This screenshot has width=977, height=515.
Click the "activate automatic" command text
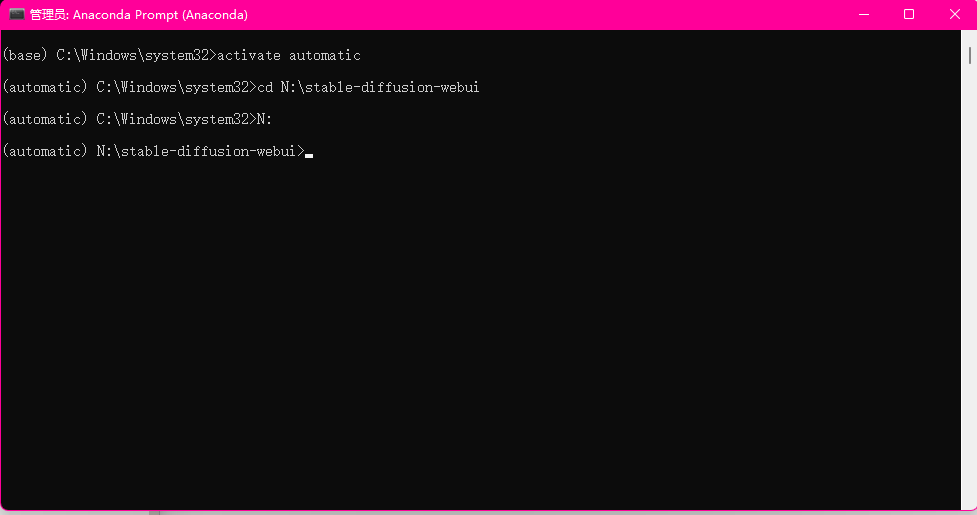click(x=288, y=55)
